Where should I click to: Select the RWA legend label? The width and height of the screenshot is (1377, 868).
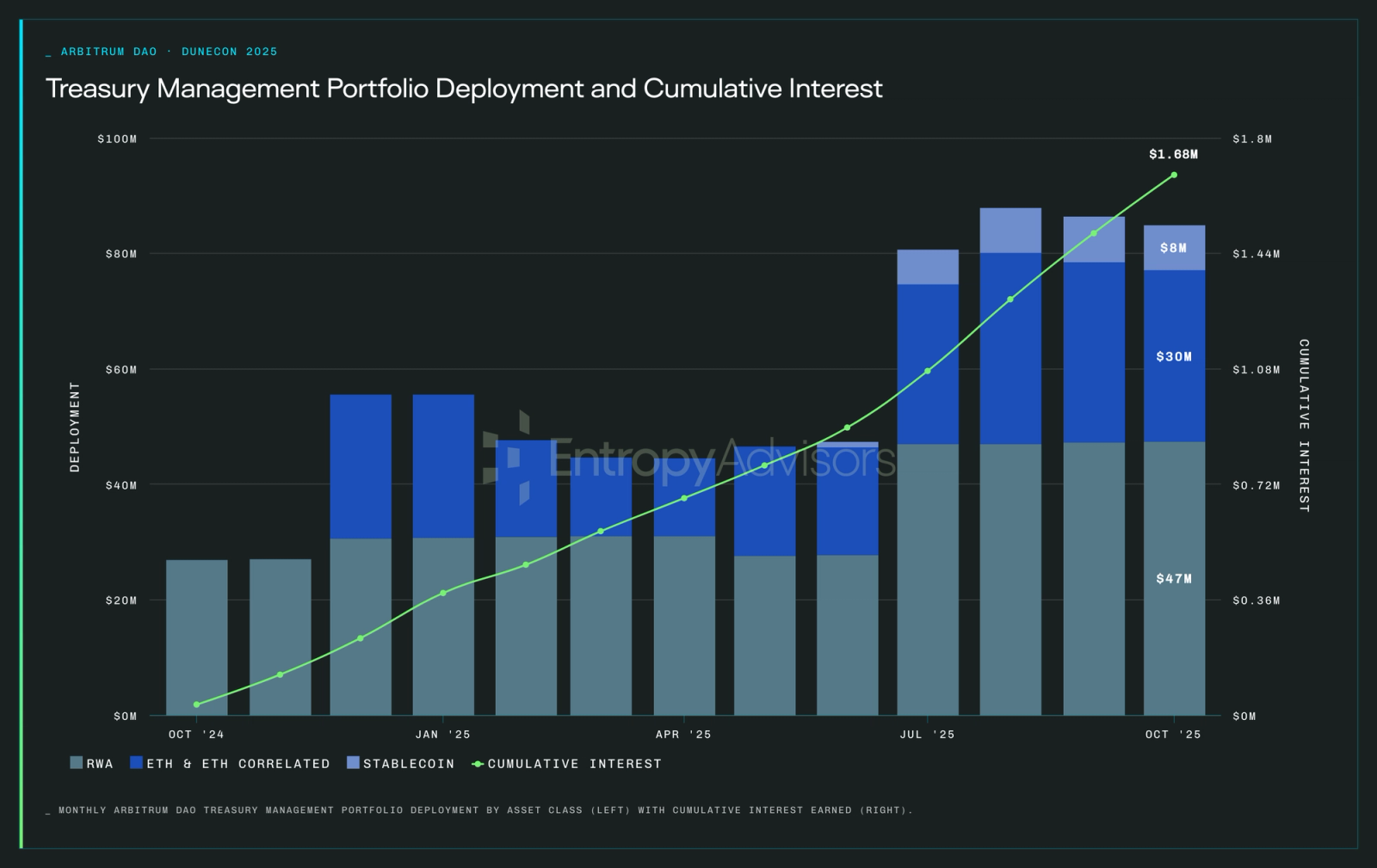tap(100, 764)
